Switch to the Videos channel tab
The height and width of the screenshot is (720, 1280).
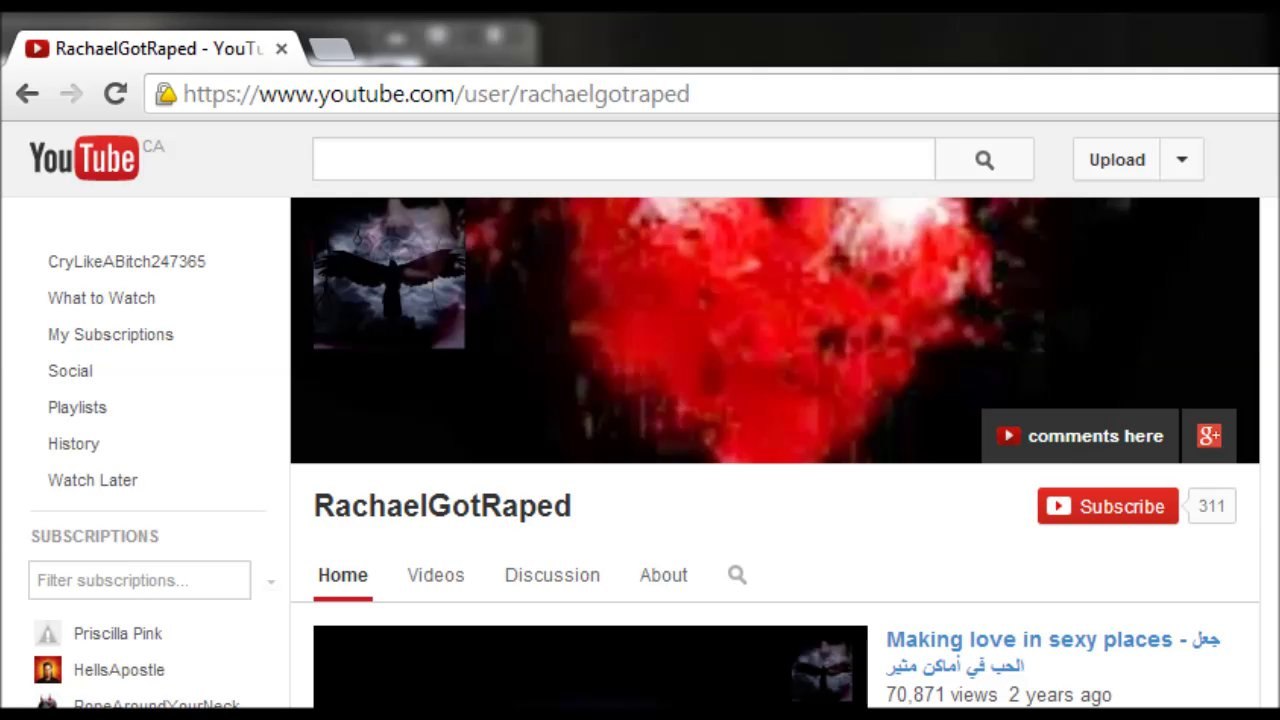[436, 575]
